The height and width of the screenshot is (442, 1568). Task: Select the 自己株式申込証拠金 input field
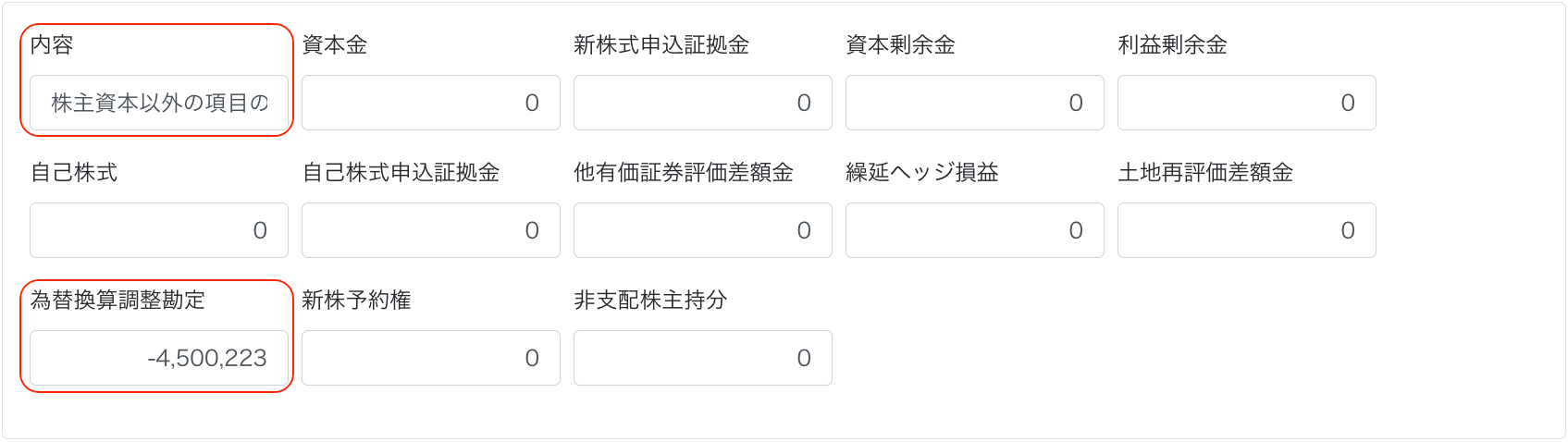pyautogui.click(x=431, y=230)
